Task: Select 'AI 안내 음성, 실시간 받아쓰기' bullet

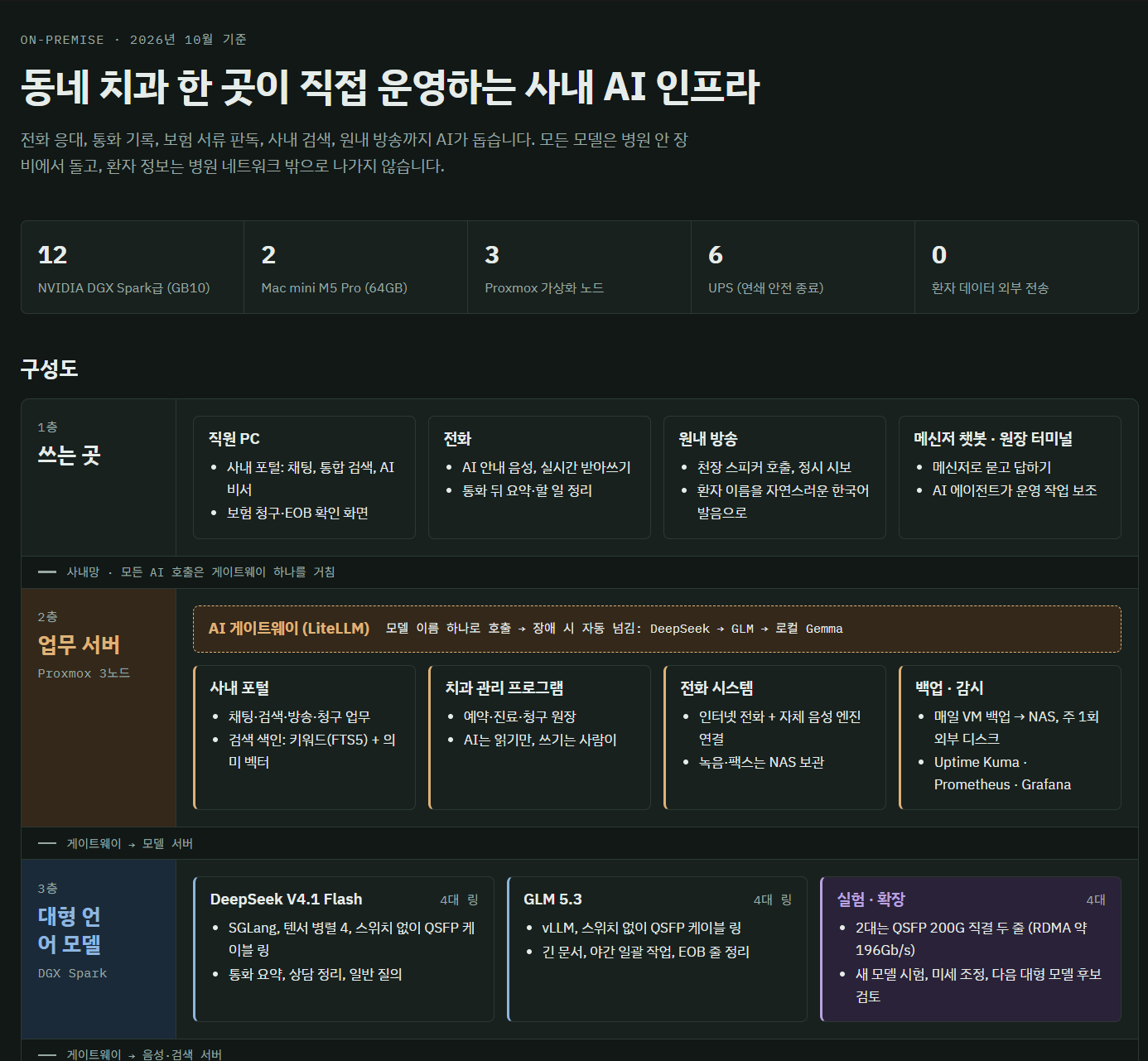Action: [547, 468]
